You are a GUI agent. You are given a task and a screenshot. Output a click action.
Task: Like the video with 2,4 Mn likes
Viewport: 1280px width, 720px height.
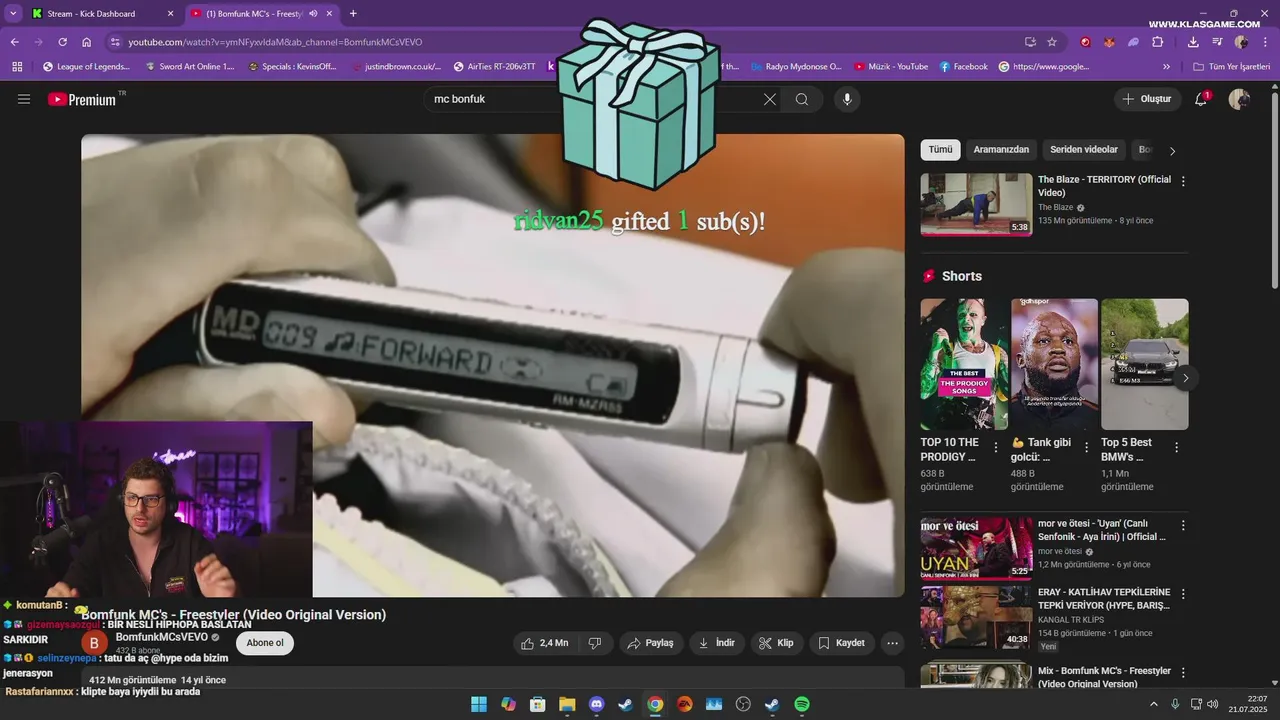click(544, 643)
